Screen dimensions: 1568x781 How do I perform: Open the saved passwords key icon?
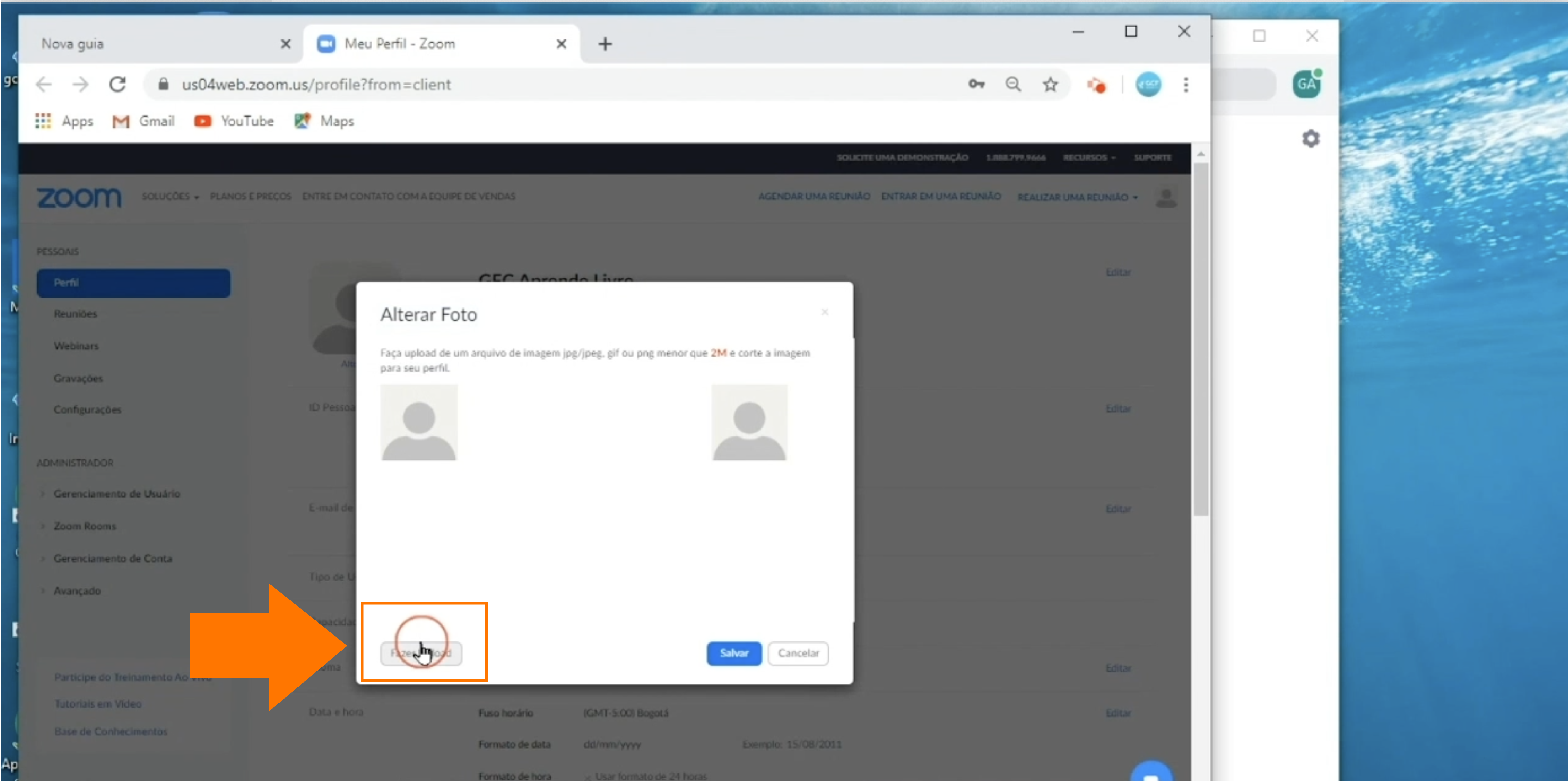click(x=976, y=84)
